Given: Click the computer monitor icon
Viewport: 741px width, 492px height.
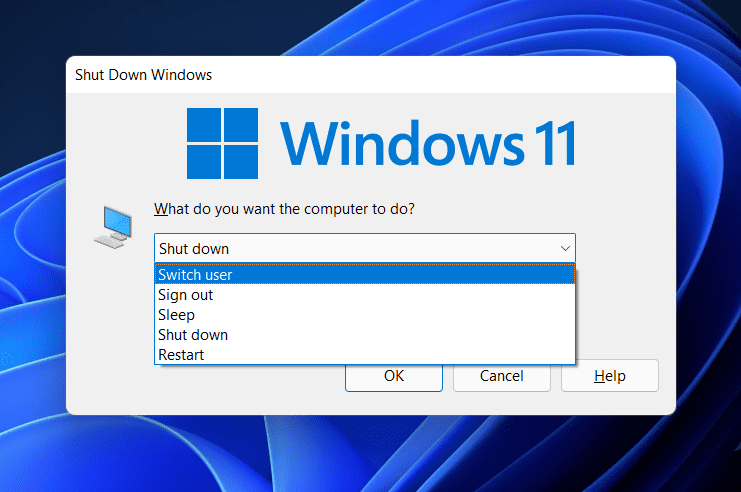Looking at the screenshot, I should pos(113,226).
